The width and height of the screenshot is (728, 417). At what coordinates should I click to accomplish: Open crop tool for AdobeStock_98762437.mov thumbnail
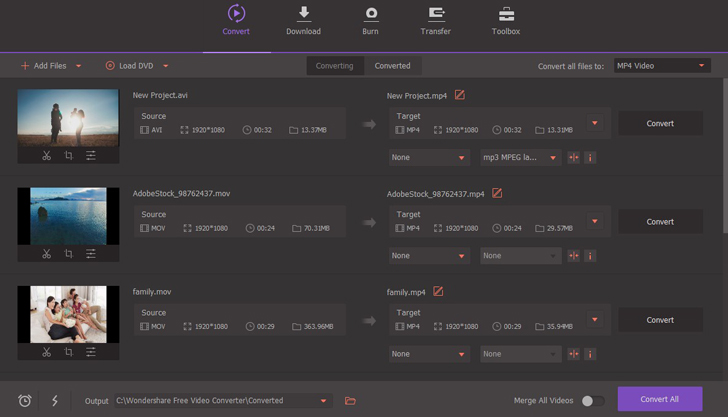(68, 254)
